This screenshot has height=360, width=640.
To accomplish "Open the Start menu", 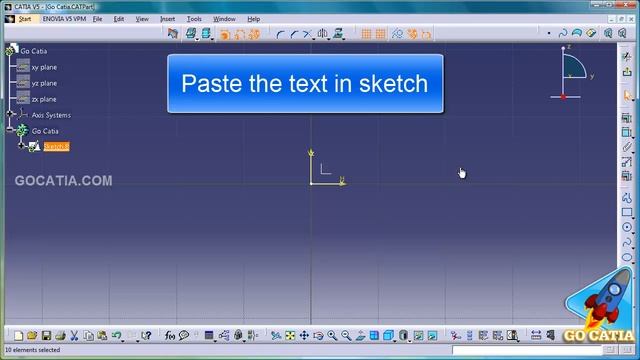I will coord(24,19).
